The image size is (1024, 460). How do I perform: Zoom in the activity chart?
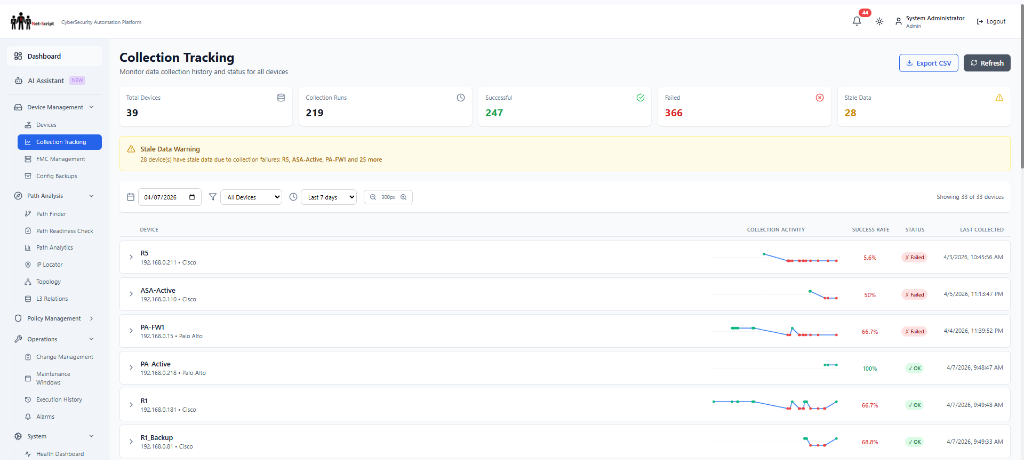tap(403, 197)
